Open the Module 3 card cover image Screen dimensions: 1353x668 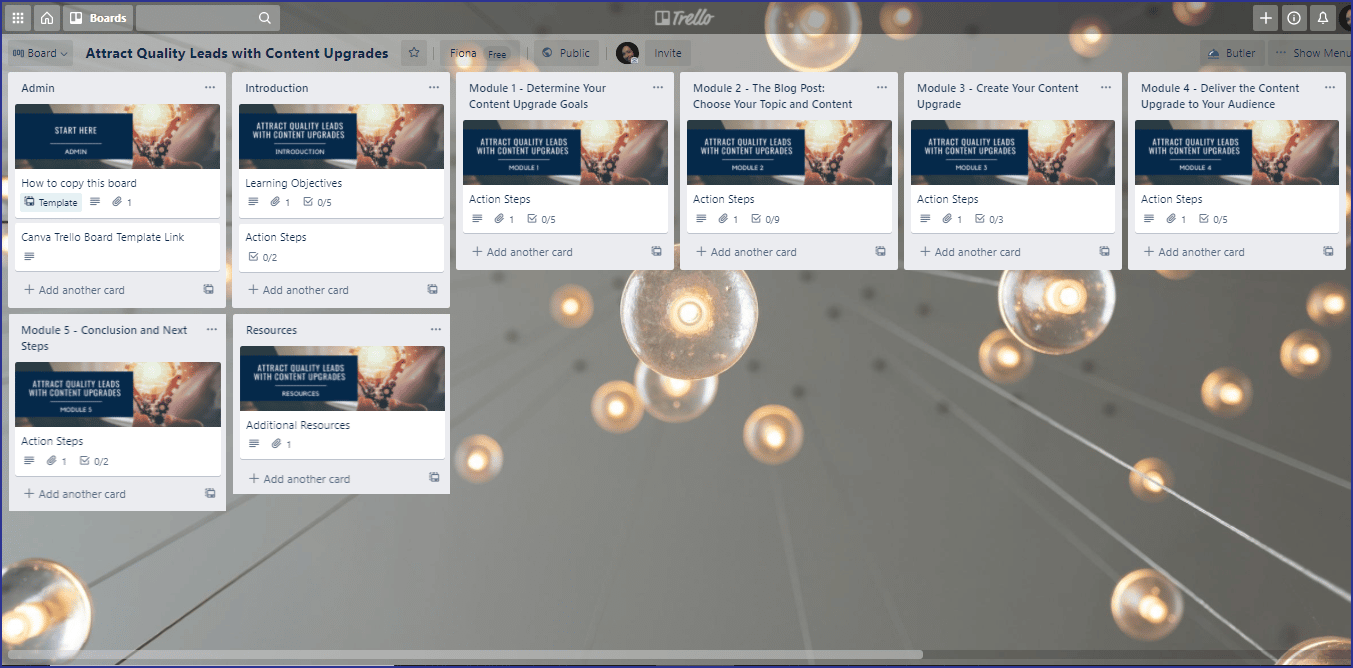coord(1013,153)
